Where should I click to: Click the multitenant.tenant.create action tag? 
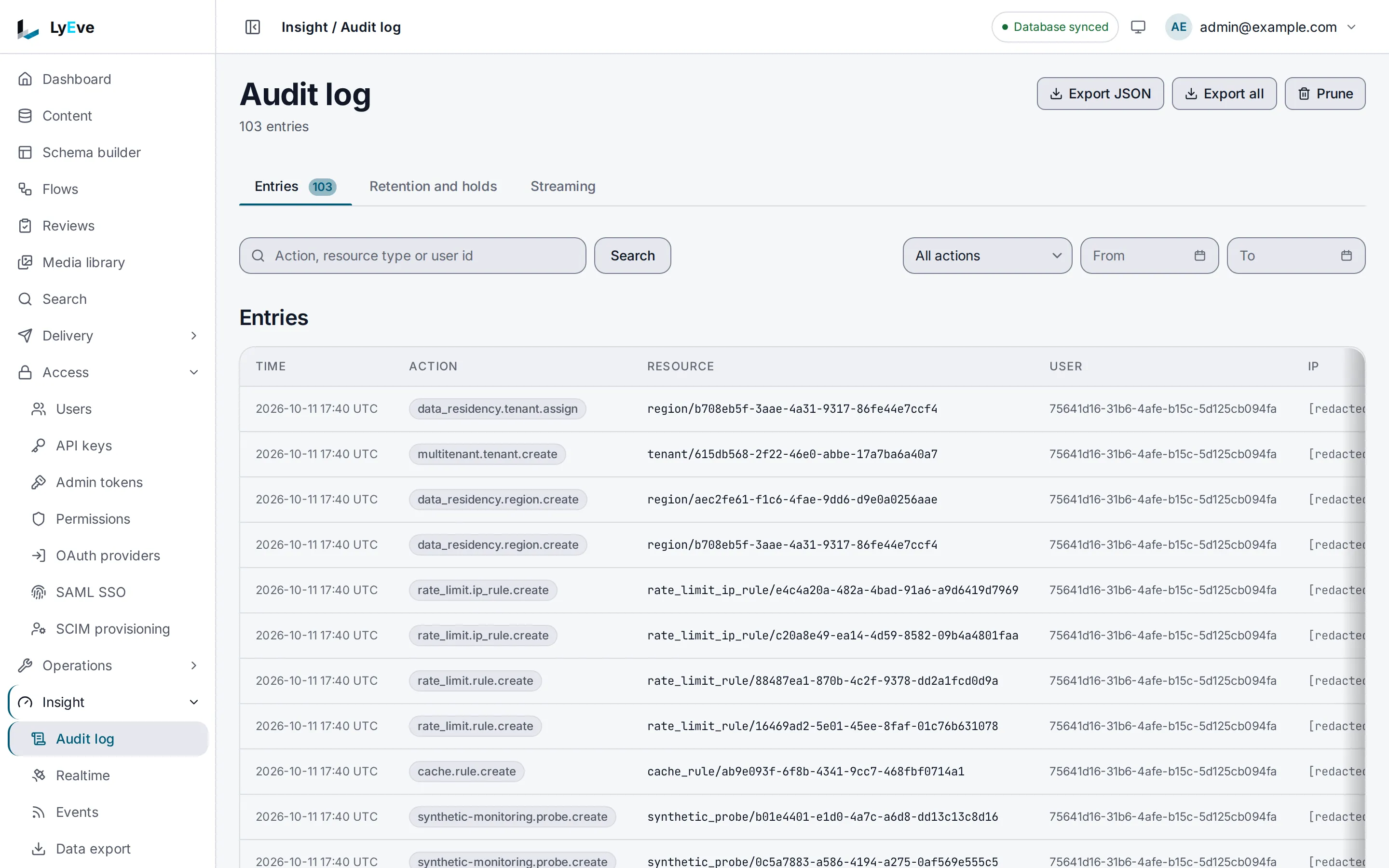coord(487,454)
